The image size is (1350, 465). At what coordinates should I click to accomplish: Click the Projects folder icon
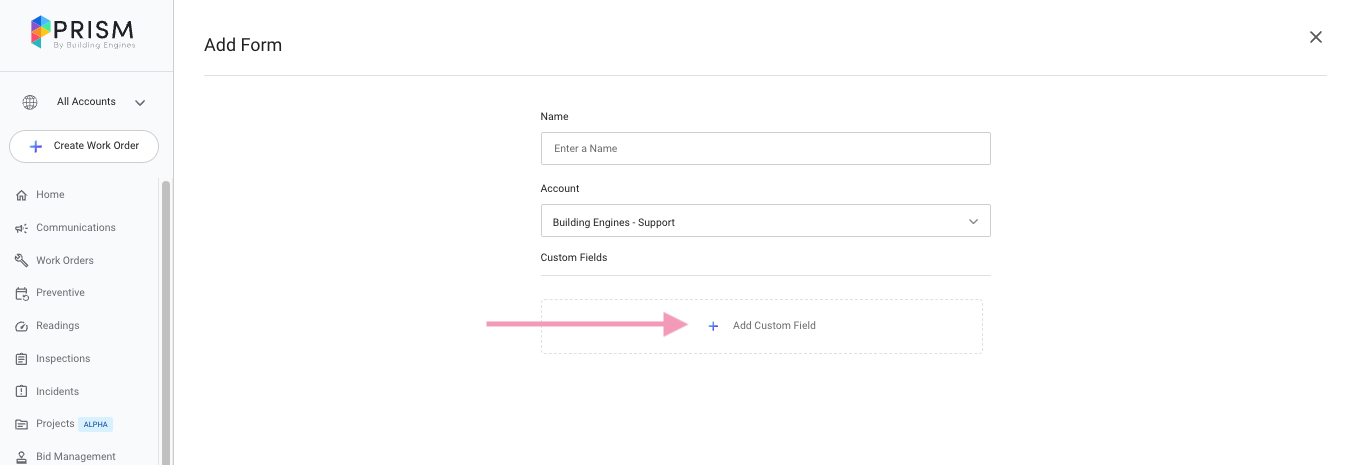pyautogui.click(x=21, y=424)
